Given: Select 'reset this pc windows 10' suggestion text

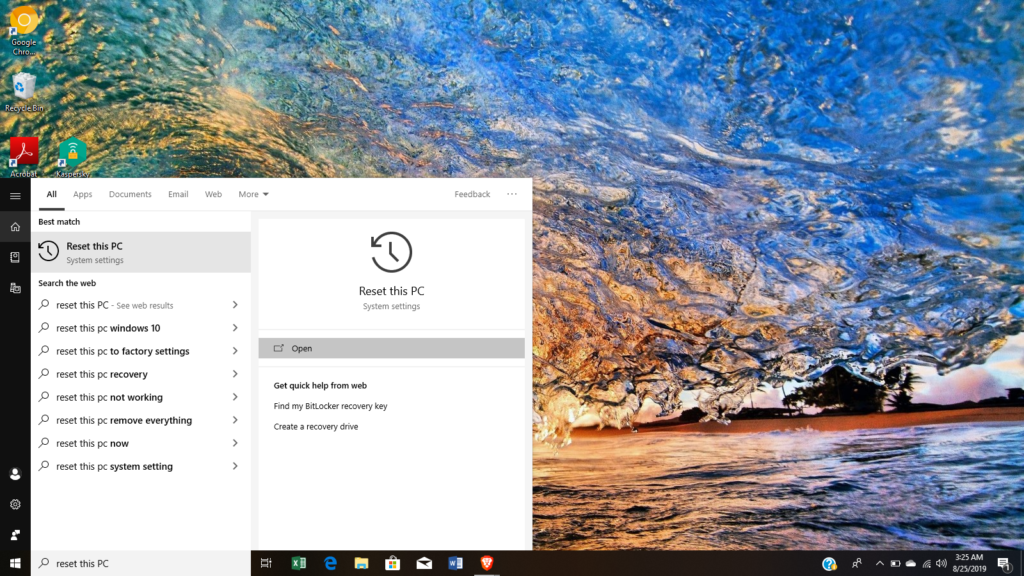Looking at the screenshot, I should point(108,328).
